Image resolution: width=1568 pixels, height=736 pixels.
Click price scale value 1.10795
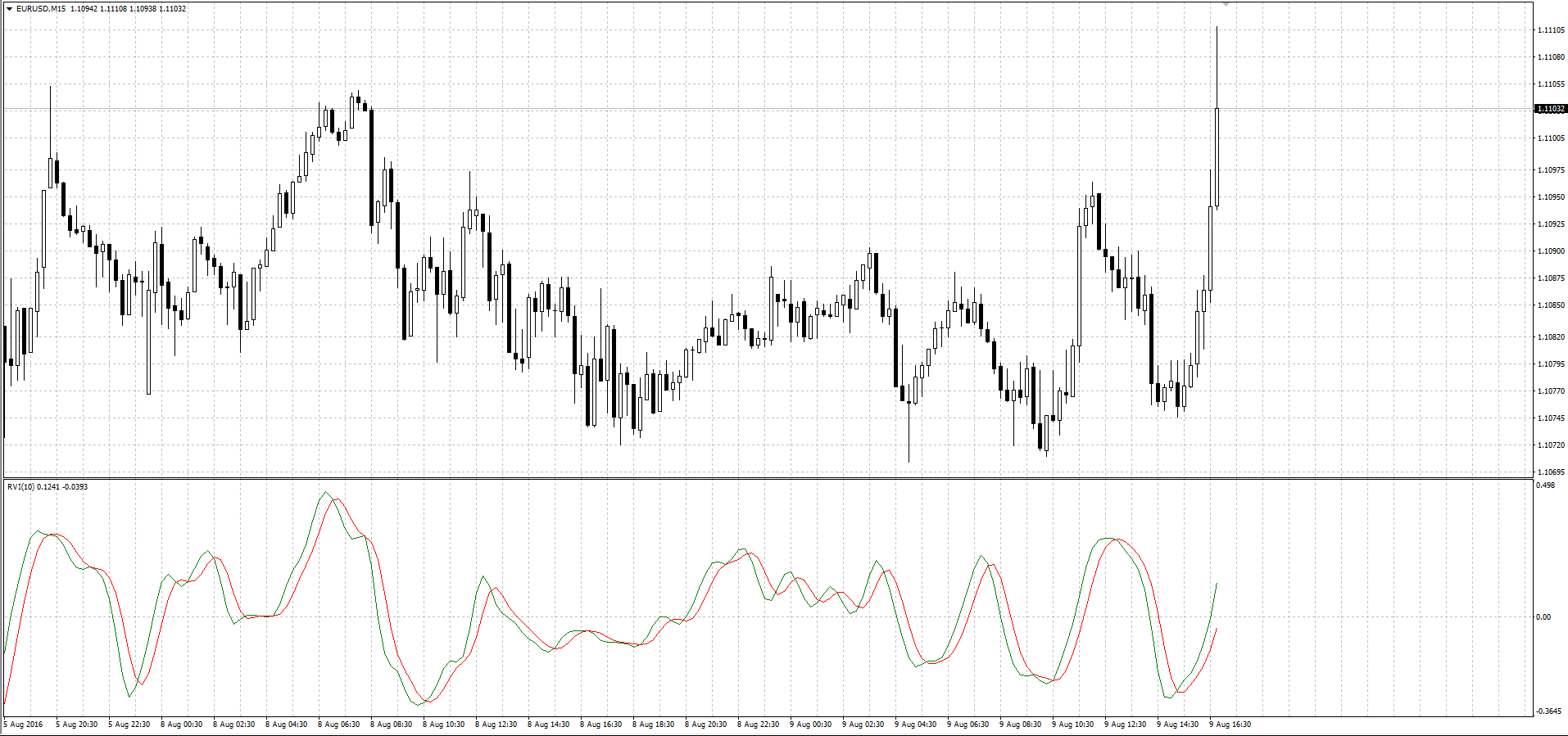(1551, 364)
